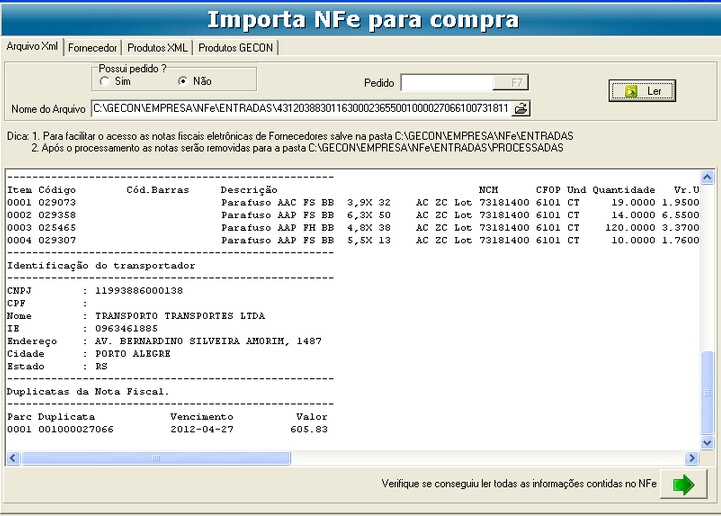
Task: Click the state value RS
Action: coord(101,367)
